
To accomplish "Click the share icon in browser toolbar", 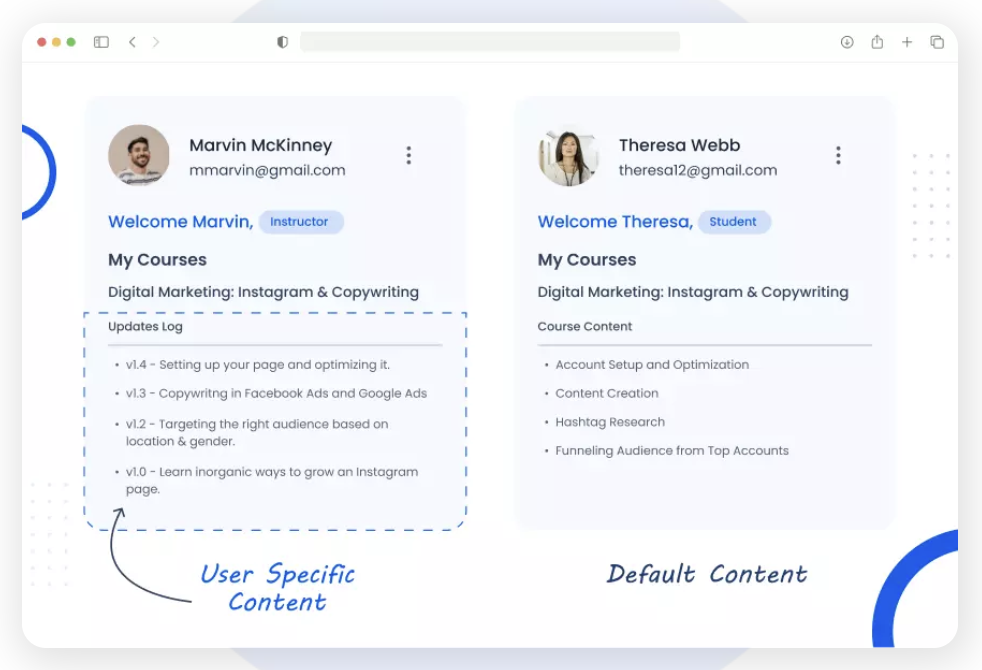I will (x=877, y=42).
